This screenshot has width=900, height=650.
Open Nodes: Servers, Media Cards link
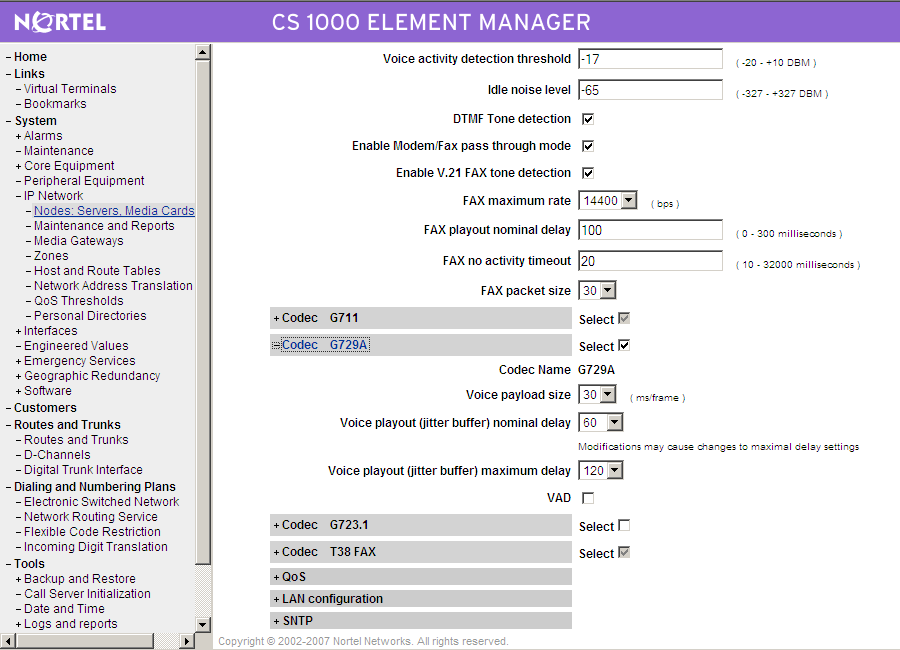click(114, 211)
